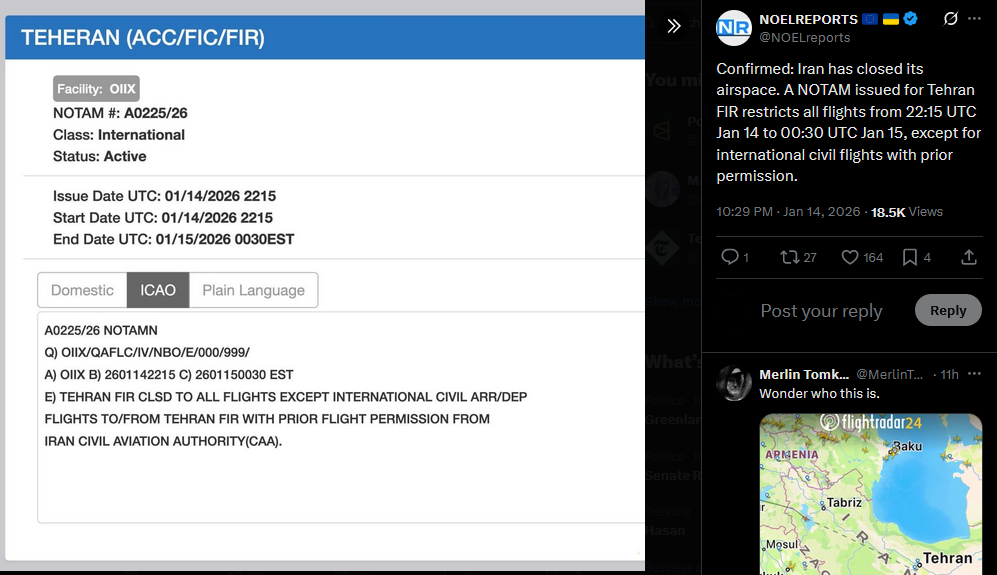The image size is (997, 575).
Task: Click the 10:29 PM · Jan 14, 2026 timestamp
Action: click(x=788, y=212)
